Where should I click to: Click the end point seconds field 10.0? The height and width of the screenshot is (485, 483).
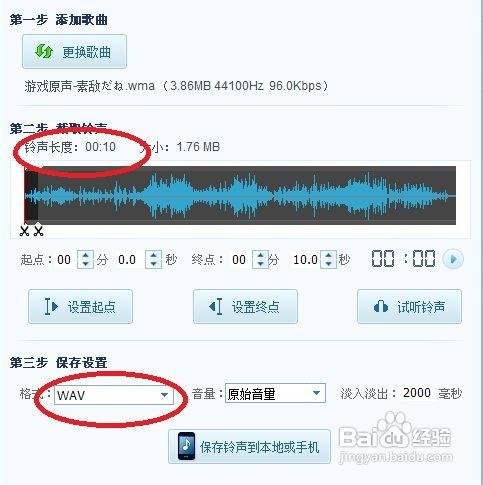(x=305, y=260)
